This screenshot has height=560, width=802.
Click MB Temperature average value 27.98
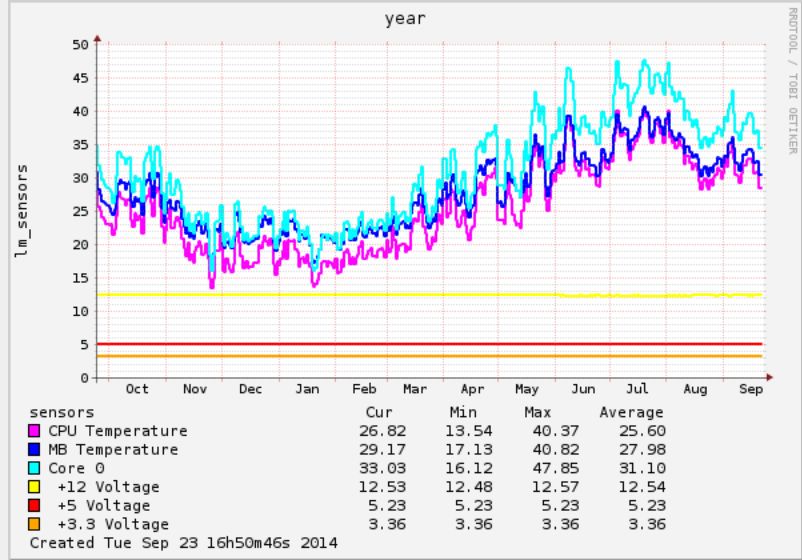tap(642, 450)
